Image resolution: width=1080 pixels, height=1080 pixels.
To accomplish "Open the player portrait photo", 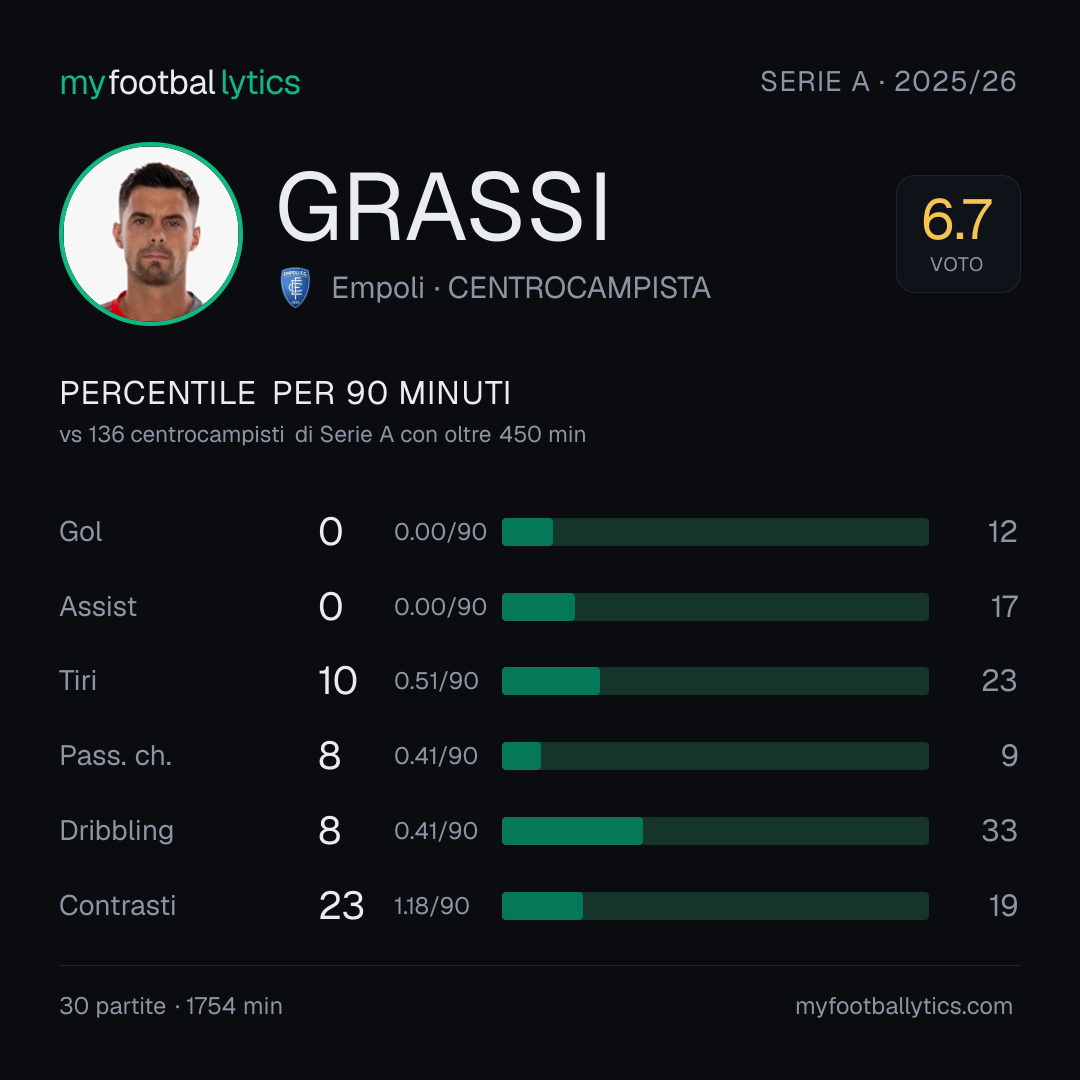I will click(x=151, y=233).
